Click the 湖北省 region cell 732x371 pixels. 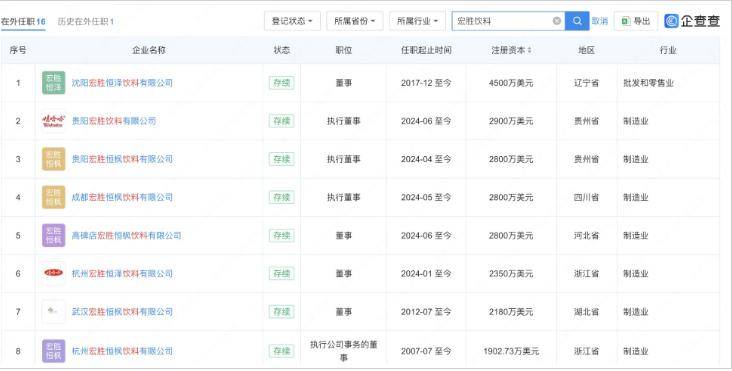586,312
